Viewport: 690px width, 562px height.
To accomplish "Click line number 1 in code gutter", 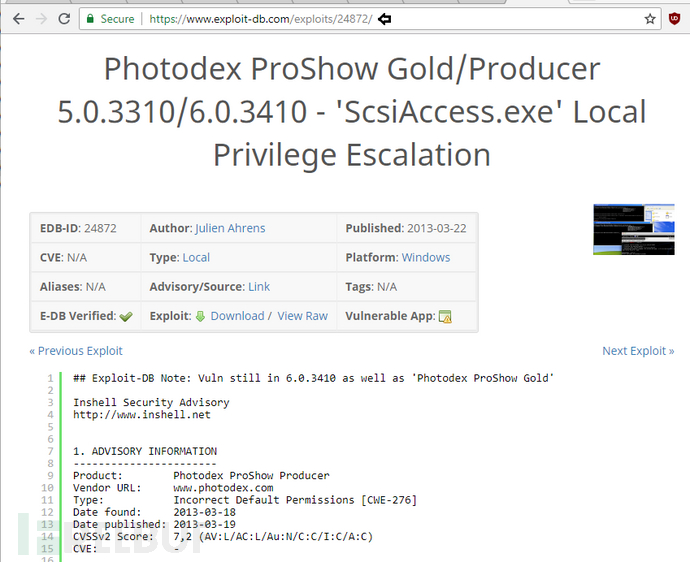I will click(x=50, y=378).
